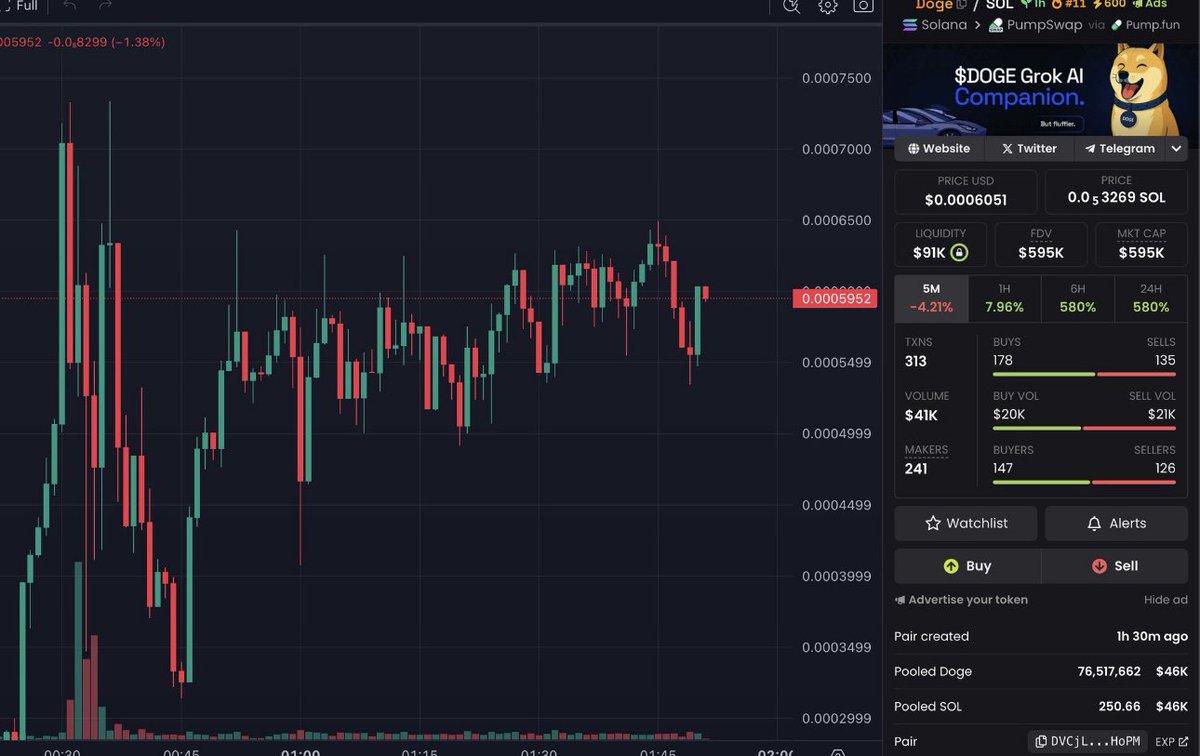
Task: Redo the chart action
Action: [105, 6]
